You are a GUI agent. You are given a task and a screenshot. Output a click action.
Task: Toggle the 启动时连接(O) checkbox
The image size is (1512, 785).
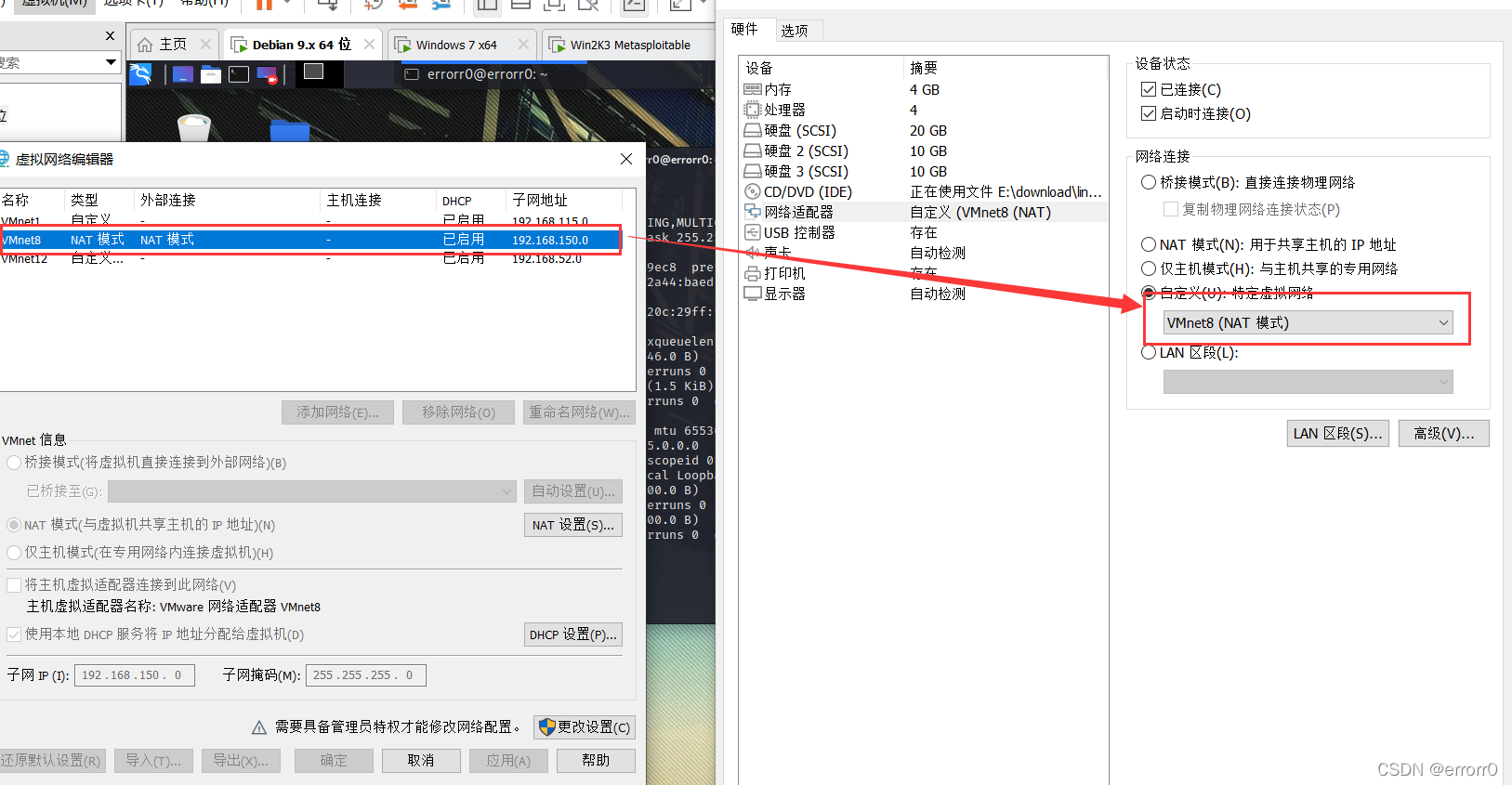[x=1149, y=113]
